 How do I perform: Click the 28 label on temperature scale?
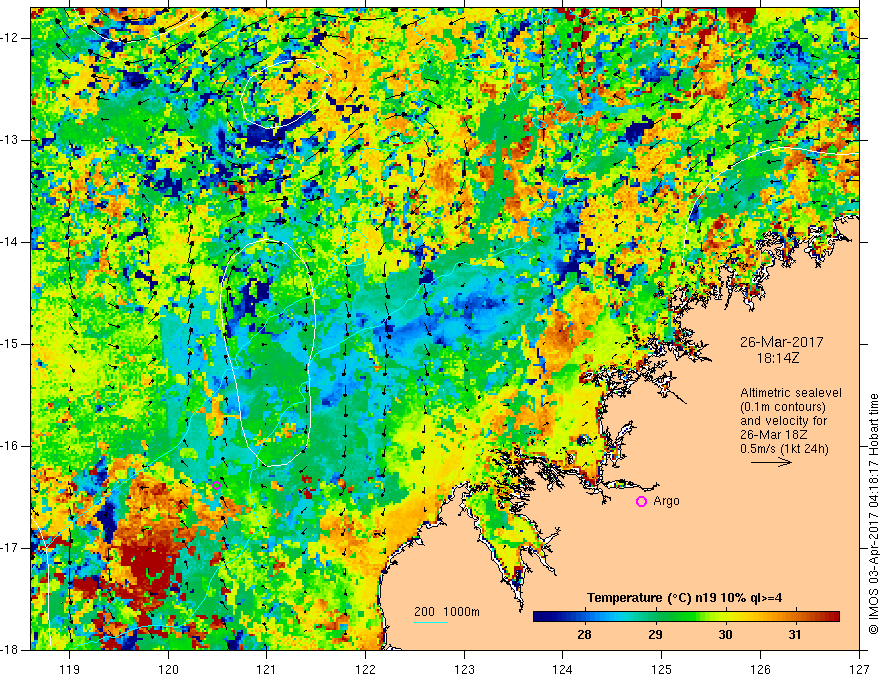pyautogui.click(x=584, y=635)
